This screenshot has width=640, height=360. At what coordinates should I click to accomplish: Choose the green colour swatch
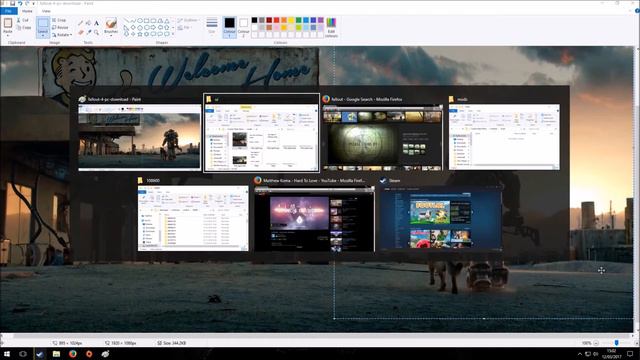(298, 20)
